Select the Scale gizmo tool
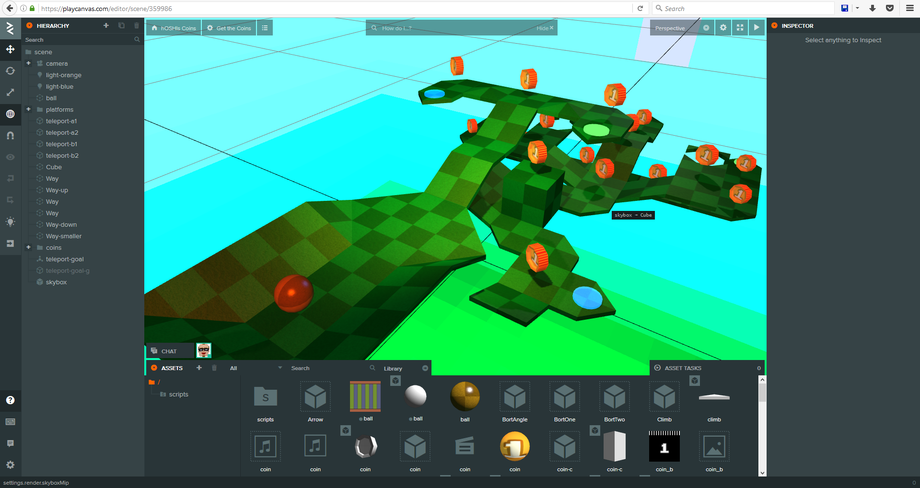Screen dimensions: 920x488 10,92
